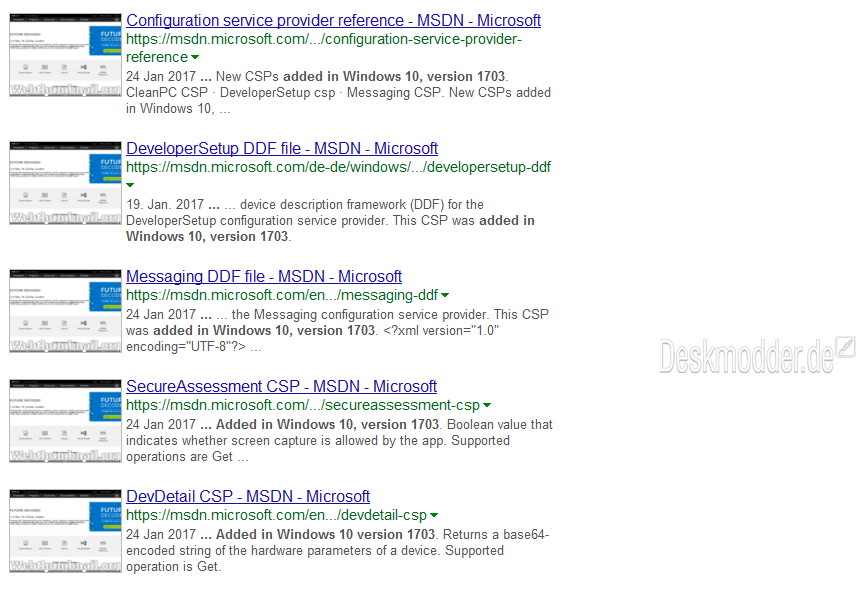Click the '19. Jan. 2017' date text
The height and width of the screenshot is (590, 856).
pyautogui.click(x=165, y=205)
